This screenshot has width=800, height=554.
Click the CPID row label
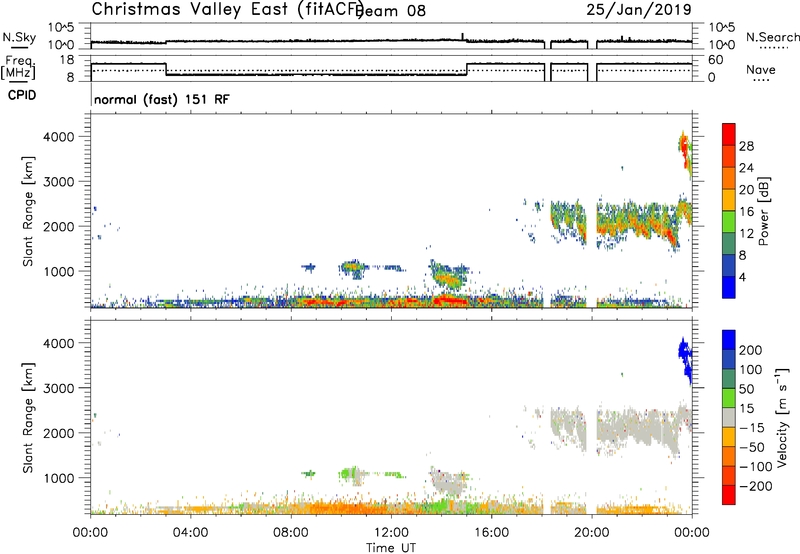pos(22,95)
